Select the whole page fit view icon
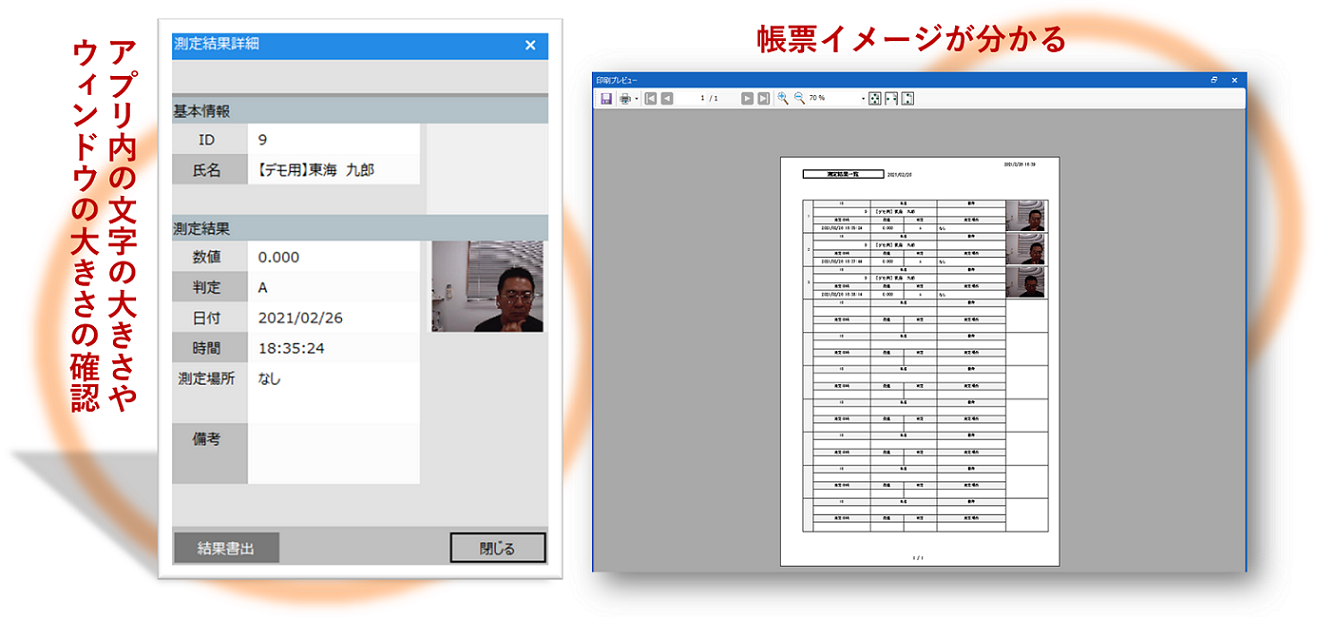This screenshot has width=1317, height=618. click(x=873, y=98)
